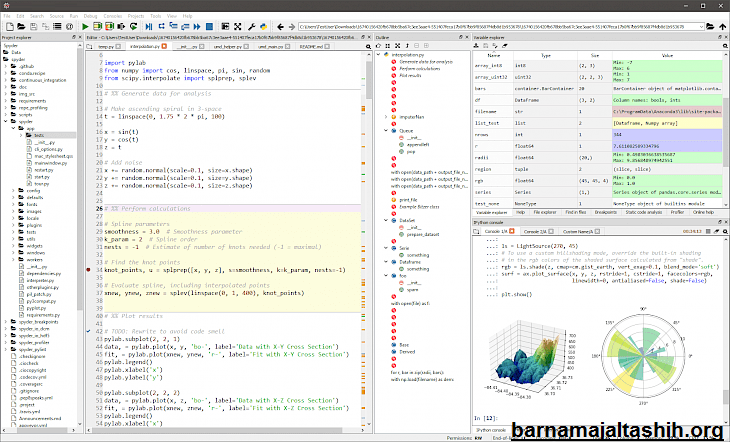Screen dimensions: 730x442
Task: Select the df variable row name
Action: (x=477, y=100)
